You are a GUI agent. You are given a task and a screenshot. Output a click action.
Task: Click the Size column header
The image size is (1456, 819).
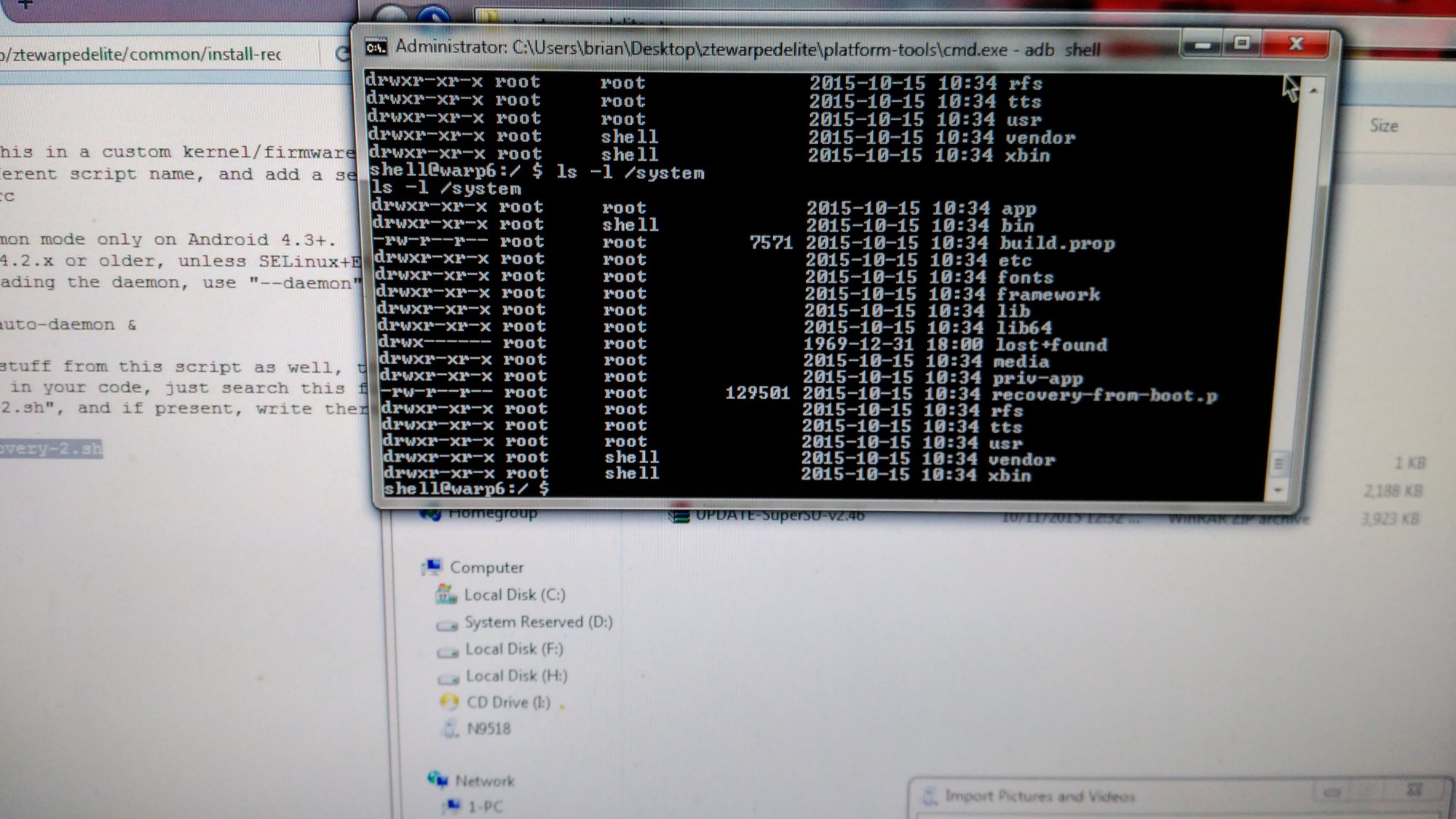coord(1383,126)
